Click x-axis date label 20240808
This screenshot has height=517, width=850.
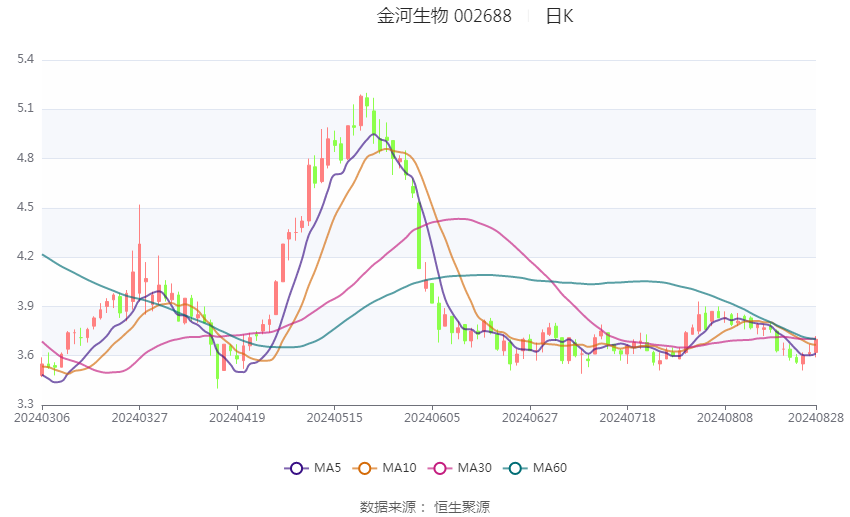725,418
